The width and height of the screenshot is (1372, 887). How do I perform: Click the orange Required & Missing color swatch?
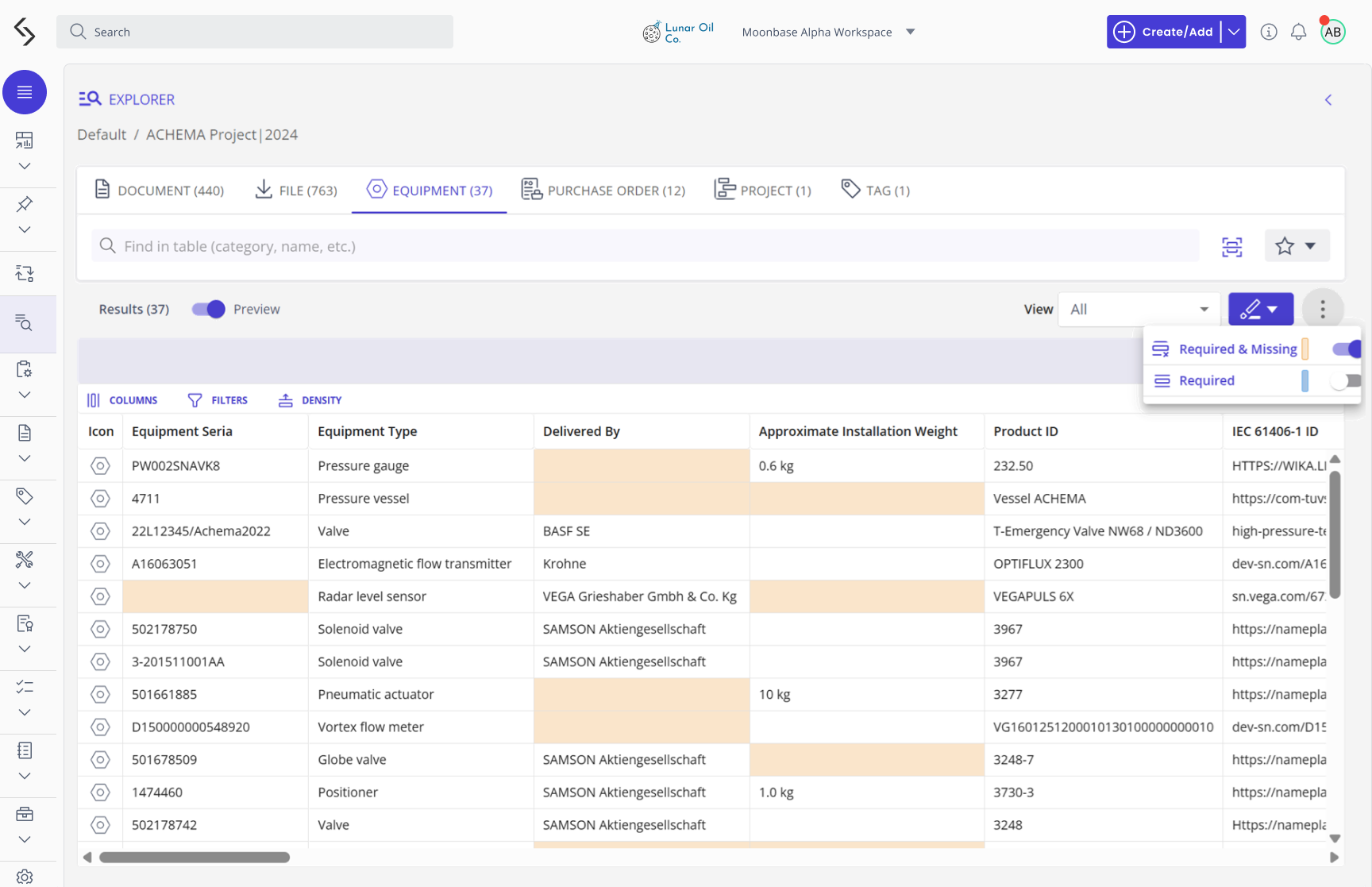point(1305,349)
